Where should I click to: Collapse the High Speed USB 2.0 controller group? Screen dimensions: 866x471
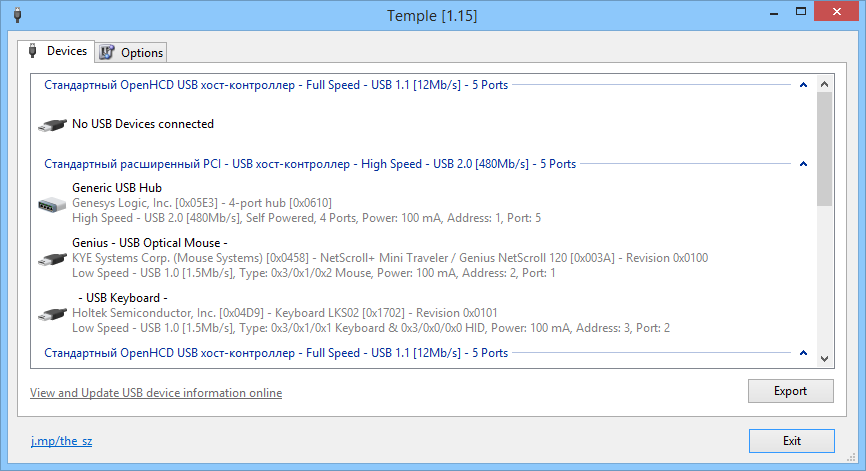(x=803, y=163)
